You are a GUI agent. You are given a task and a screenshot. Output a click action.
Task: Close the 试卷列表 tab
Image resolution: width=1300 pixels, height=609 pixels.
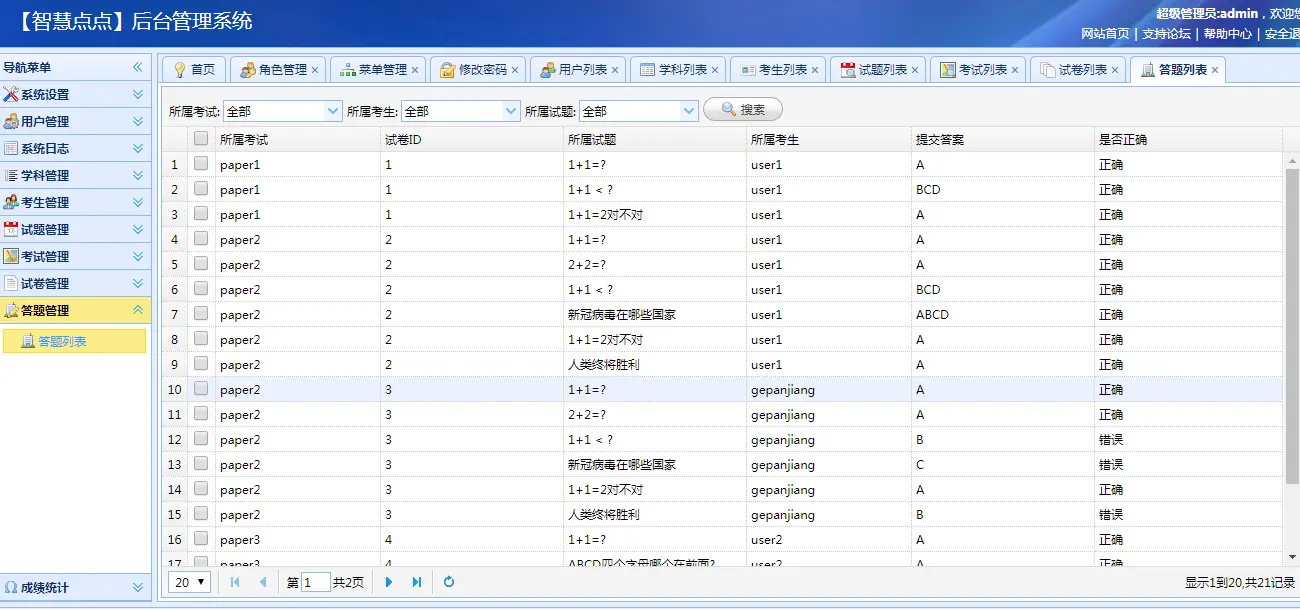click(1115, 70)
